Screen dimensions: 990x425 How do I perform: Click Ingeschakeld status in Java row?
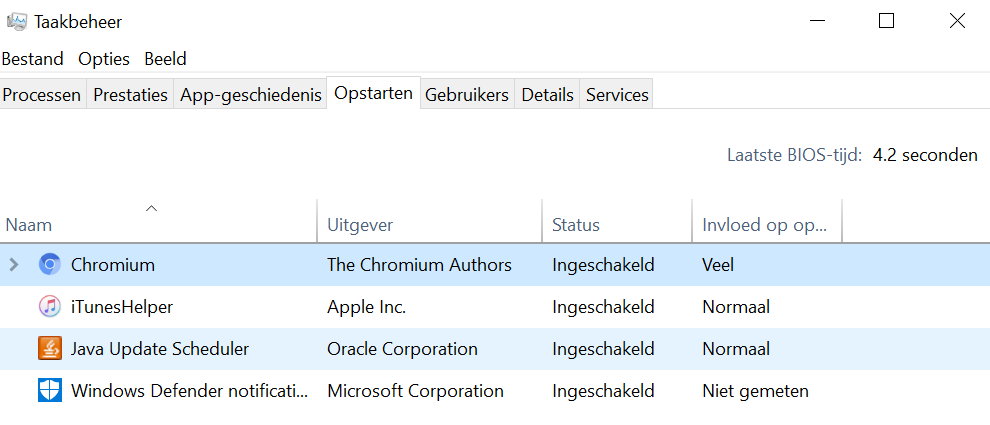pos(603,349)
